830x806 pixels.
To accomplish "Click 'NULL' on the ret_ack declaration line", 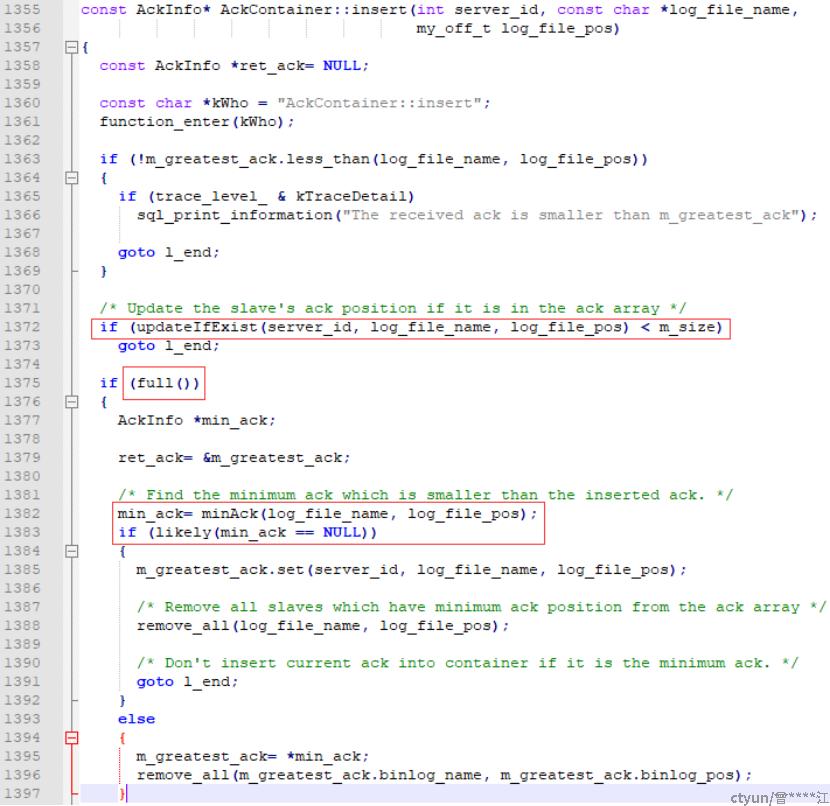I will coord(341,66).
